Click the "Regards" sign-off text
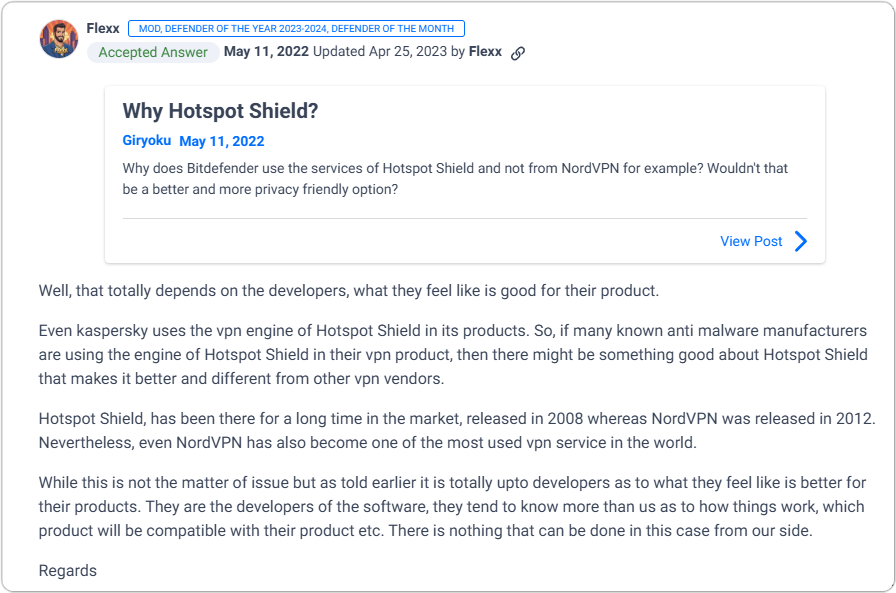The width and height of the screenshot is (896, 593). pyautogui.click(x=68, y=571)
